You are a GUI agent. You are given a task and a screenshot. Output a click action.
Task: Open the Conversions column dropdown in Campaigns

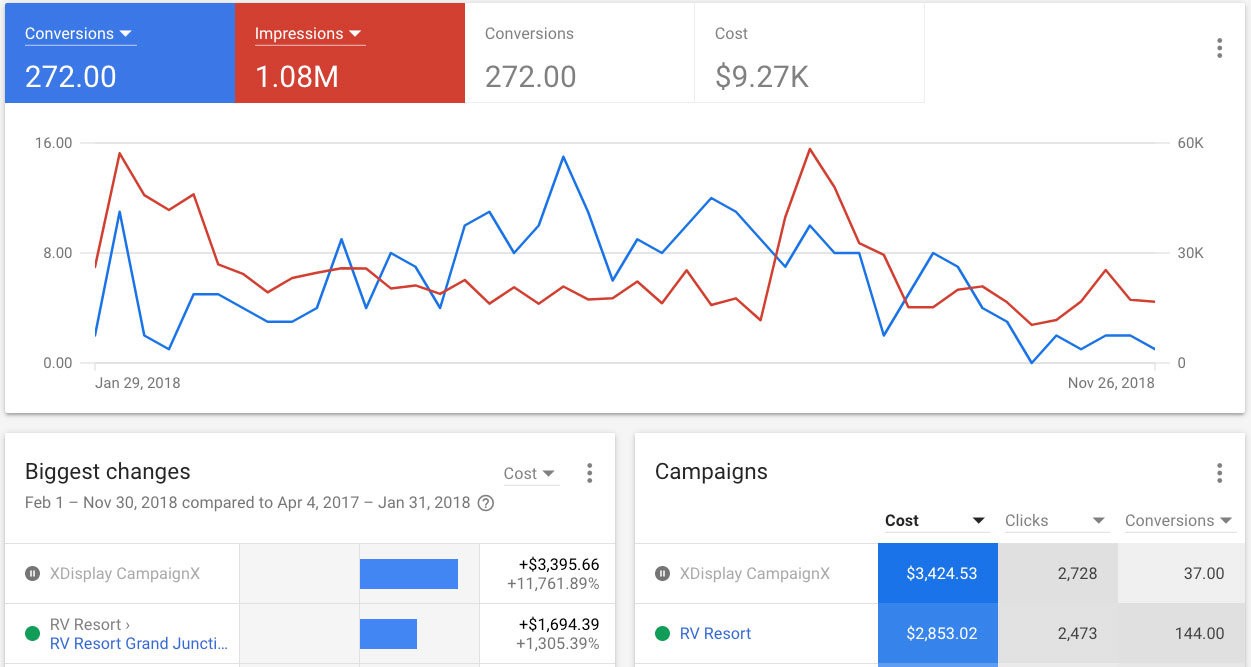click(1225, 520)
